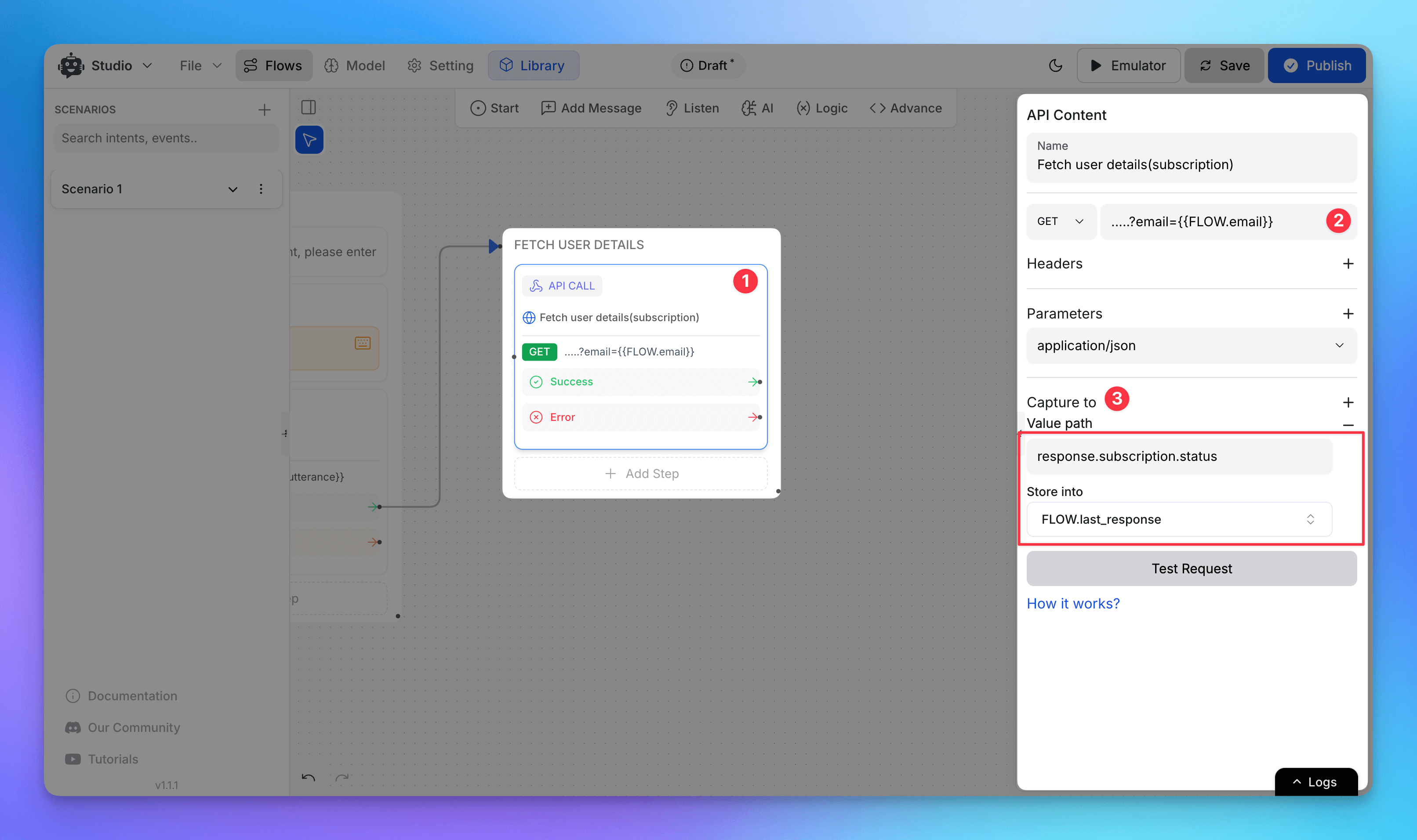The width and height of the screenshot is (1417, 840).
Task: Focus the Search intents, events field
Action: pos(167,138)
